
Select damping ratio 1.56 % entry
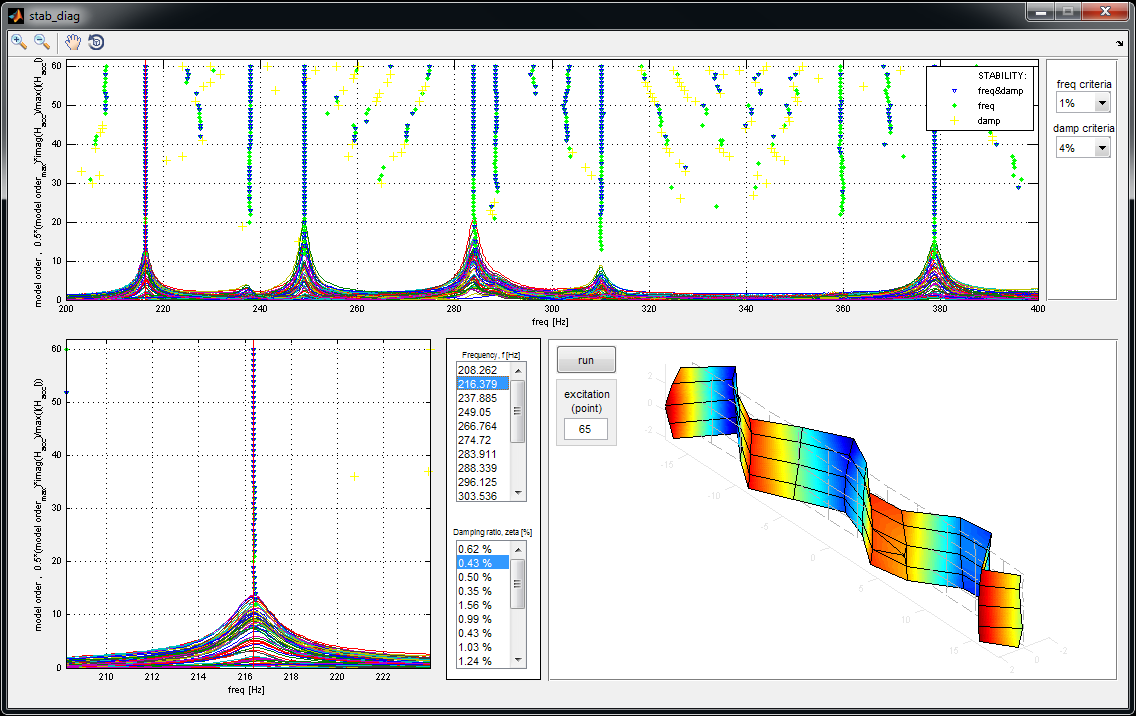coord(483,605)
